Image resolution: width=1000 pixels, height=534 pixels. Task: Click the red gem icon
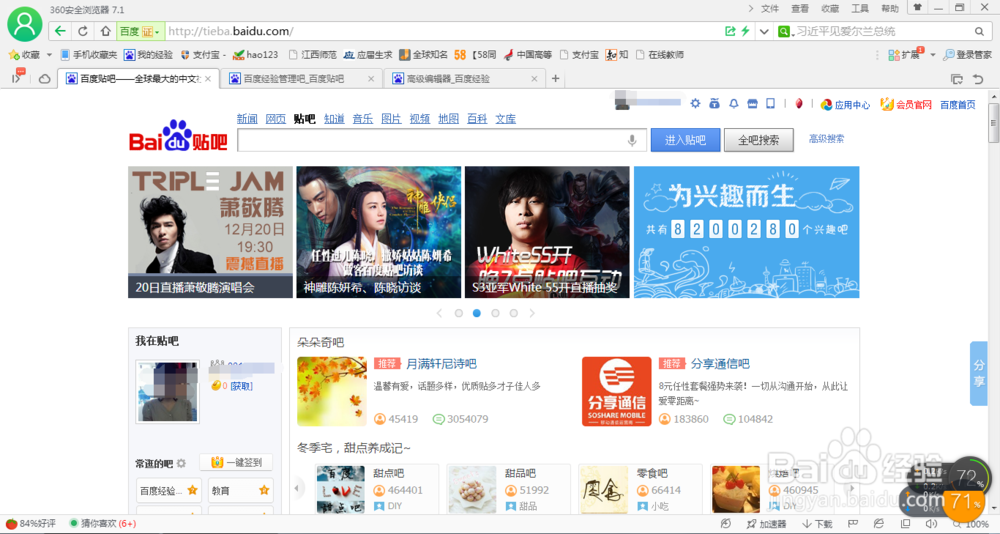(798, 103)
